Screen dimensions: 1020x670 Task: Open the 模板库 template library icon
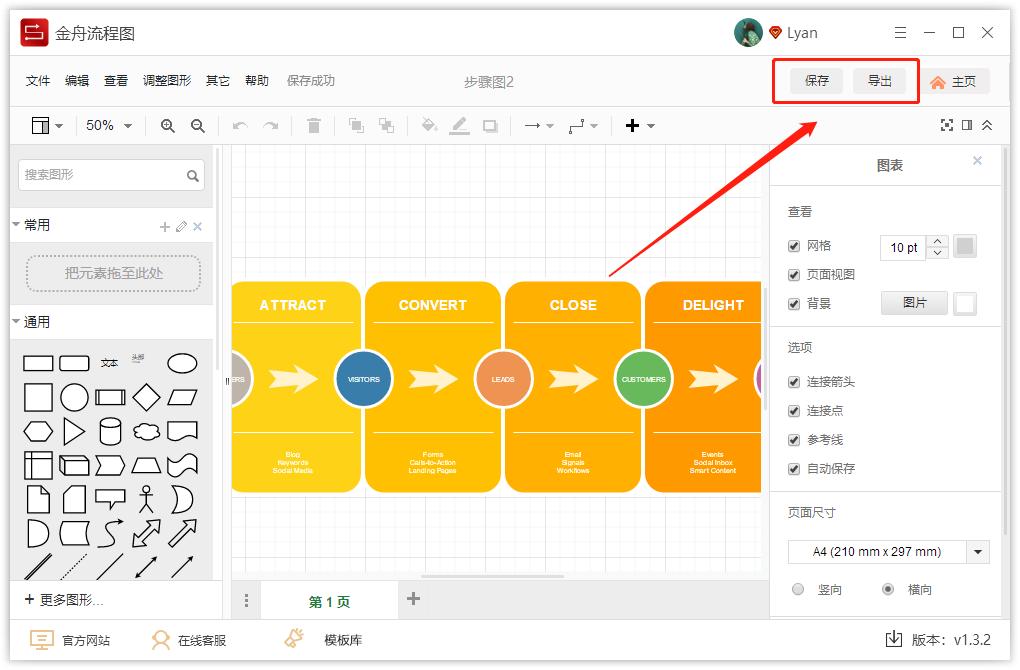point(295,637)
